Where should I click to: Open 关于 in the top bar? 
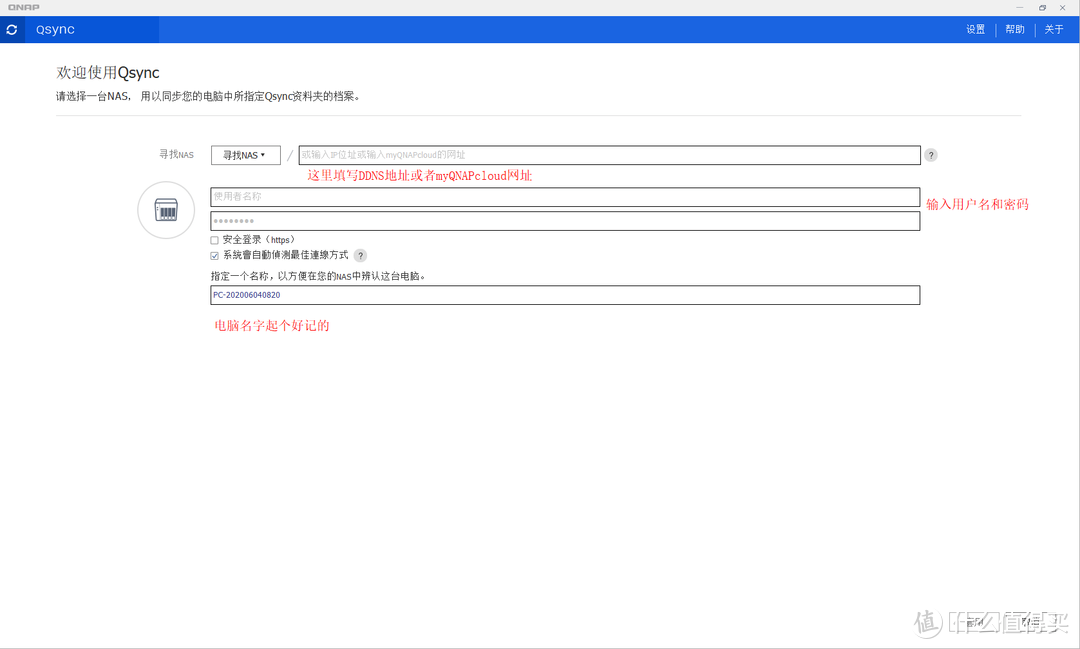coord(1054,30)
